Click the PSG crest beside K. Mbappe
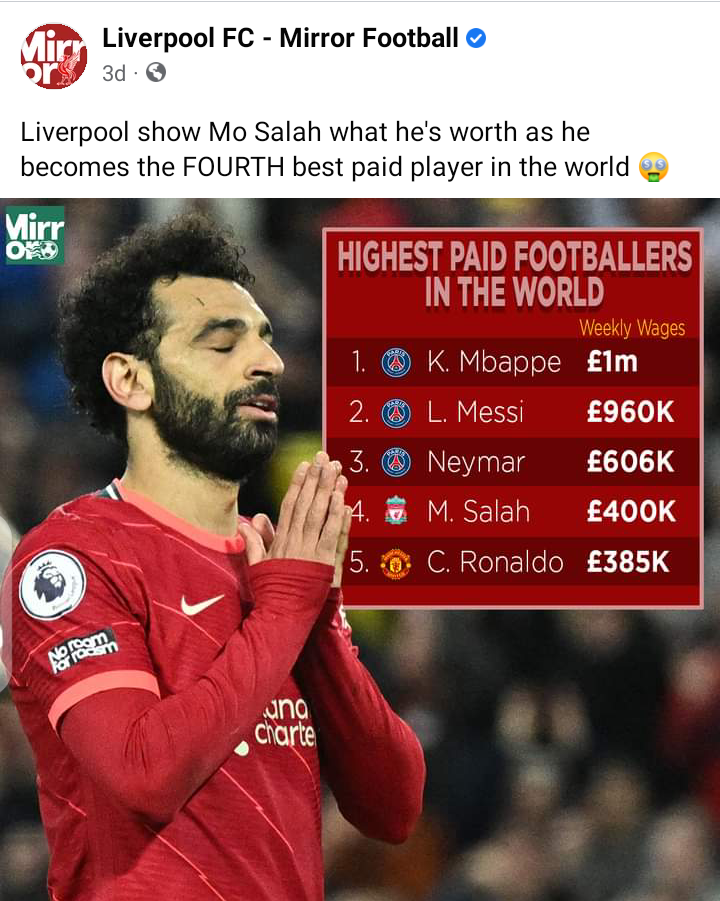Image resolution: width=720 pixels, height=901 pixels. (396, 363)
